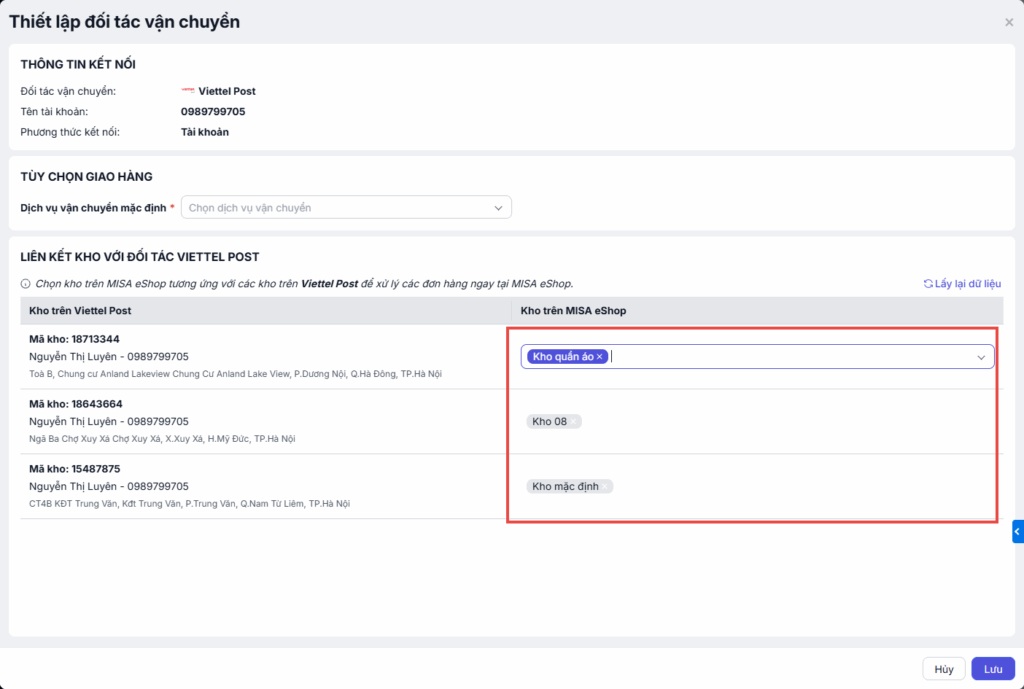1024x689 pixels.
Task: Remove the Kho mặc định tag
Action: point(606,487)
